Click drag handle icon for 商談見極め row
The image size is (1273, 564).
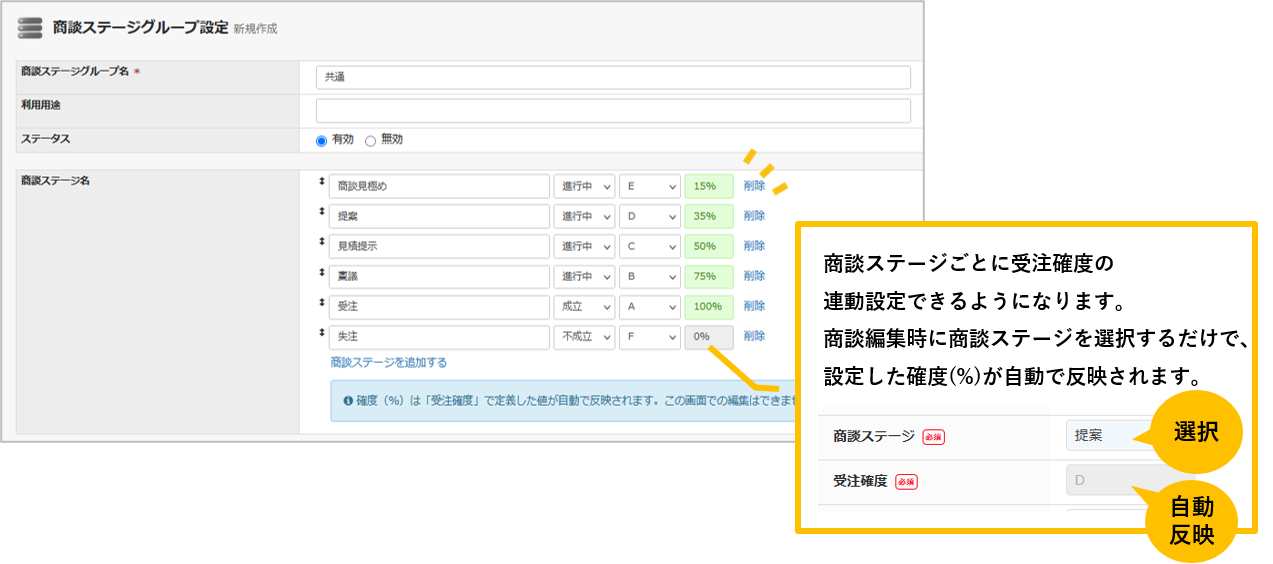point(321,181)
